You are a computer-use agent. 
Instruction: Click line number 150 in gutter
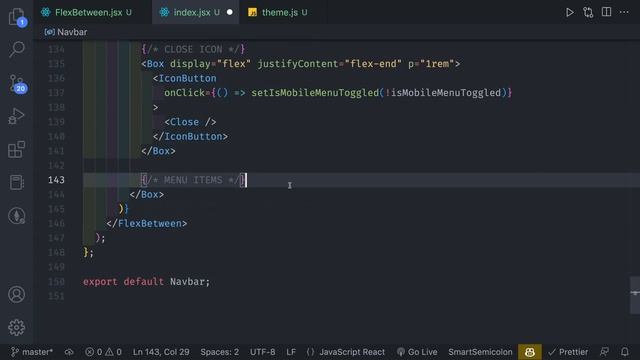click(x=56, y=282)
